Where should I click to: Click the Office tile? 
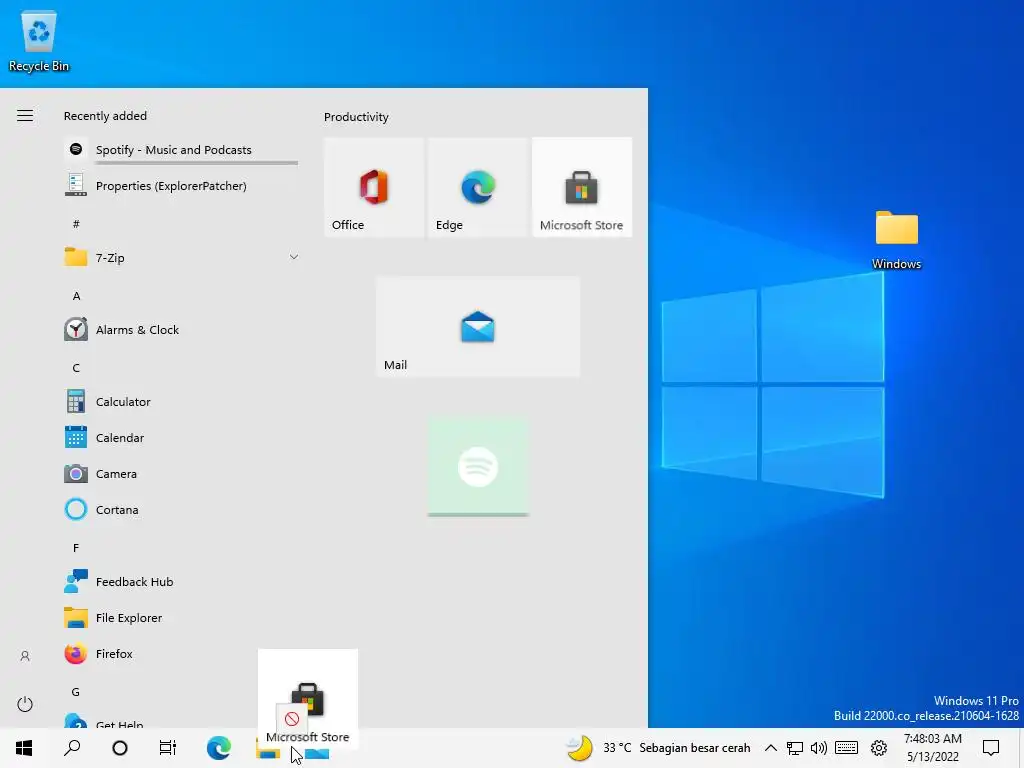[x=374, y=187]
